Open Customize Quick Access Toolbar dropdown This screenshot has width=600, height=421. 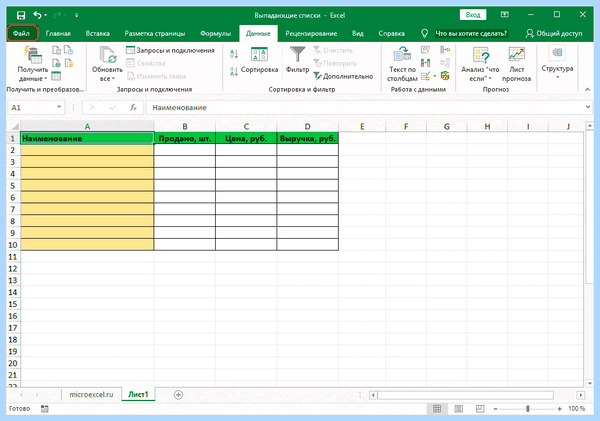pos(77,15)
